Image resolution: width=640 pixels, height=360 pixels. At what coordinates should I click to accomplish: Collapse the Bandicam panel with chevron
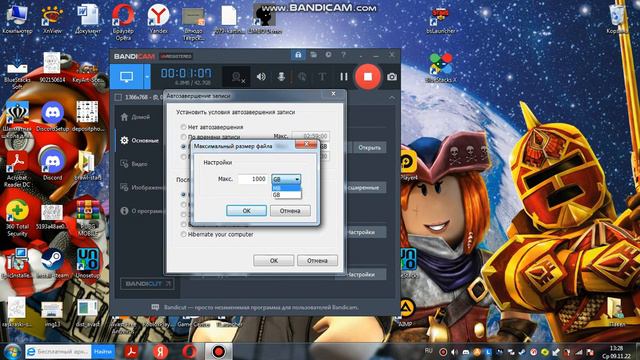point(392,98)
